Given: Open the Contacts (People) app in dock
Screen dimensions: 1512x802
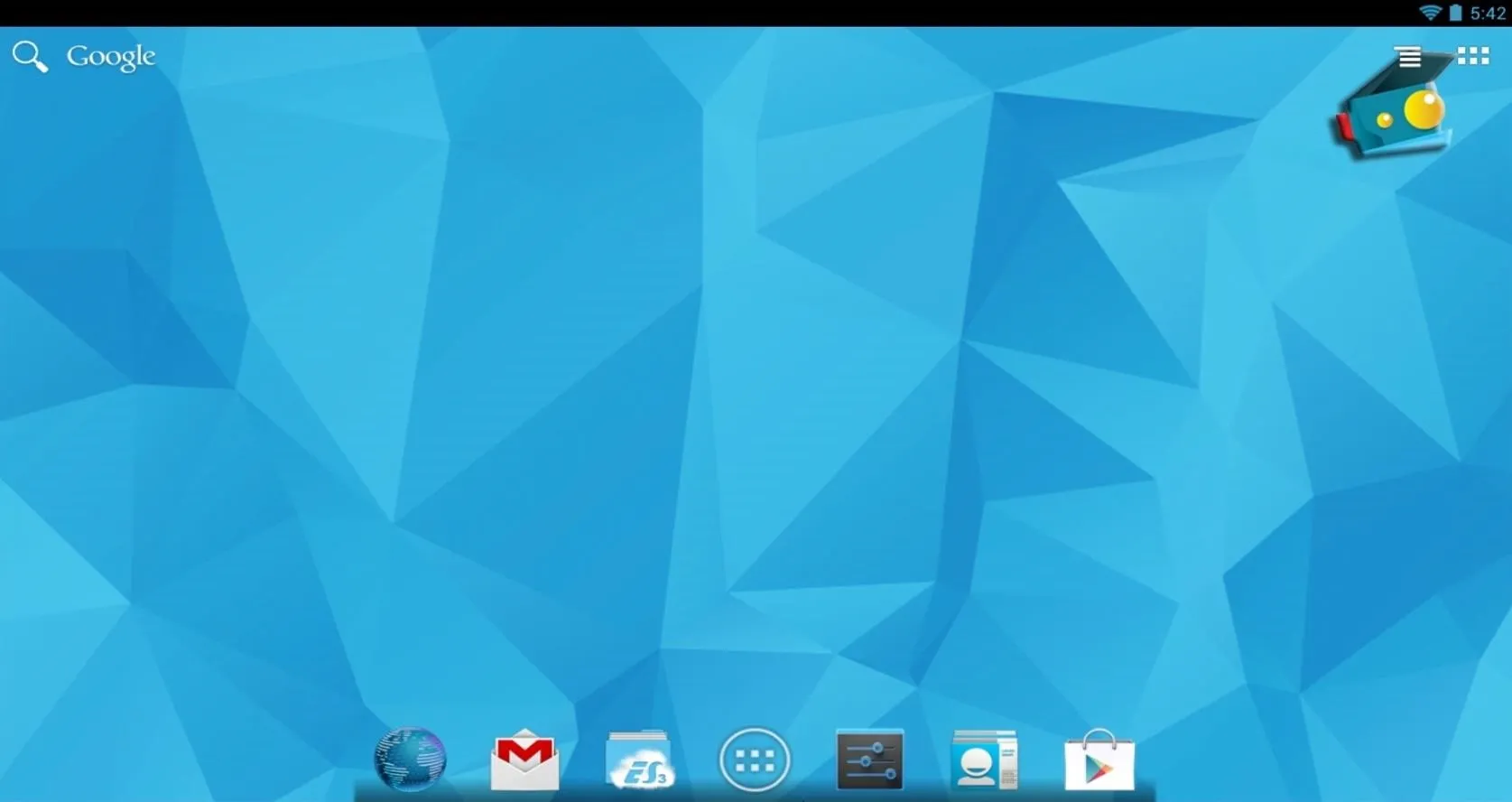Looking at the screenshot, I should coord(984,760).
